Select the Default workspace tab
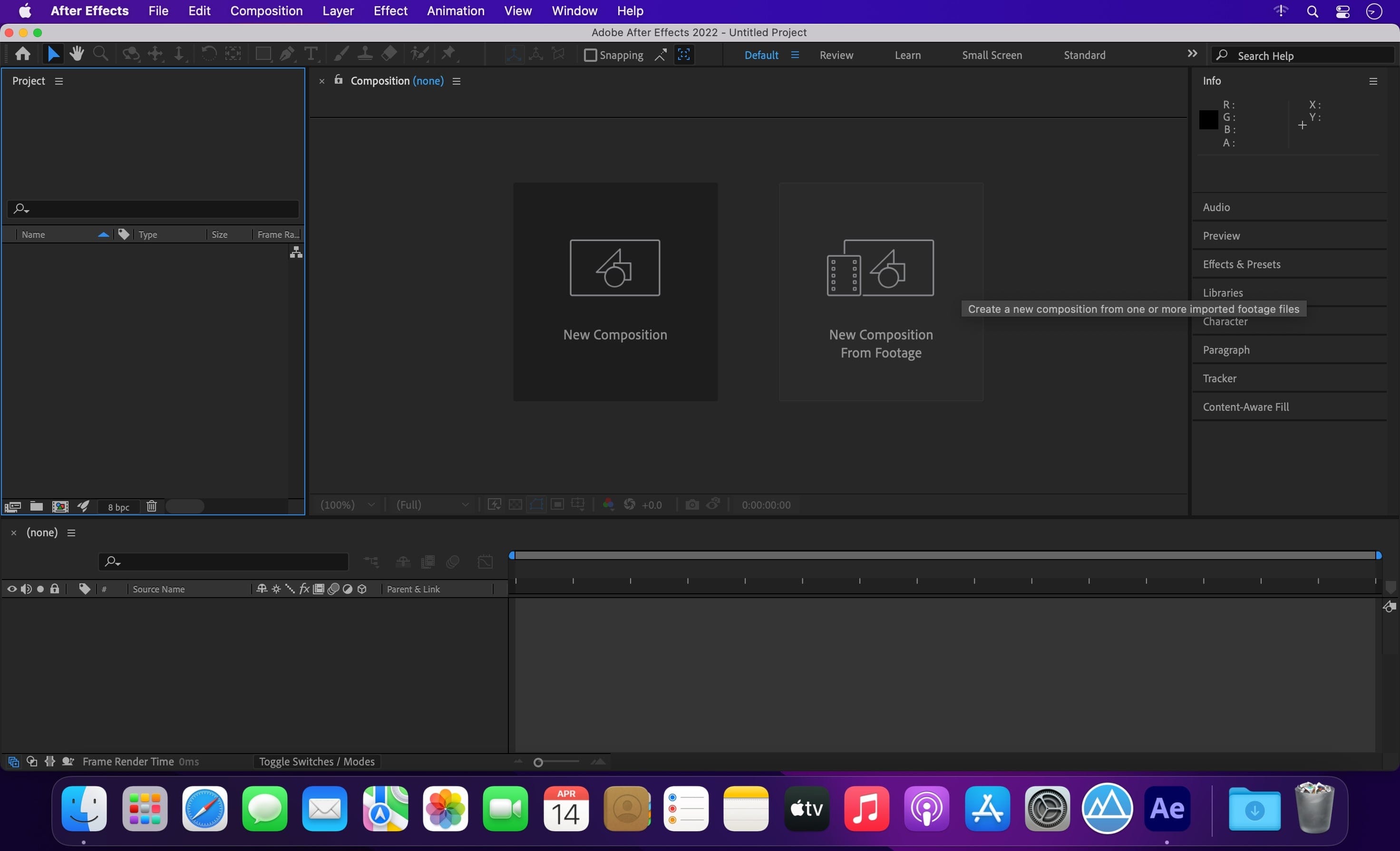This screenshot has height=851, width=1400. pyautogui.click(x=762, y=55)
